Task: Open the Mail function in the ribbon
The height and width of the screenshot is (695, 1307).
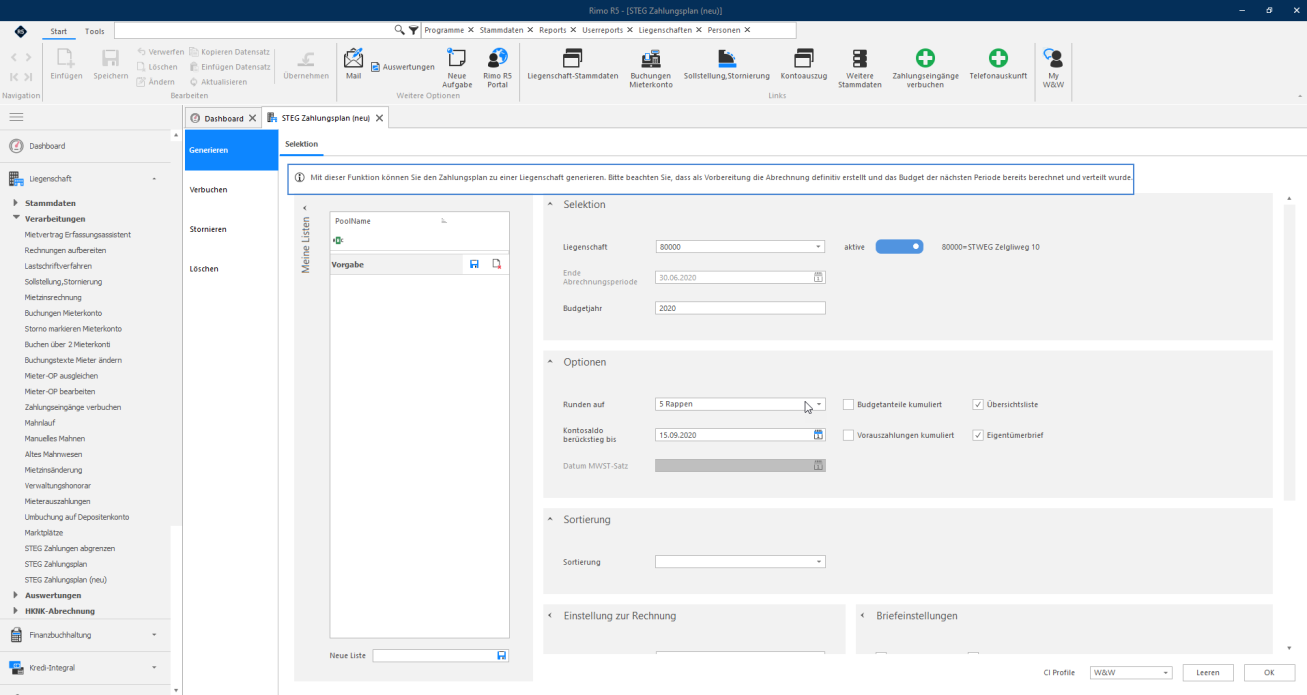Action: coord(353,63)
